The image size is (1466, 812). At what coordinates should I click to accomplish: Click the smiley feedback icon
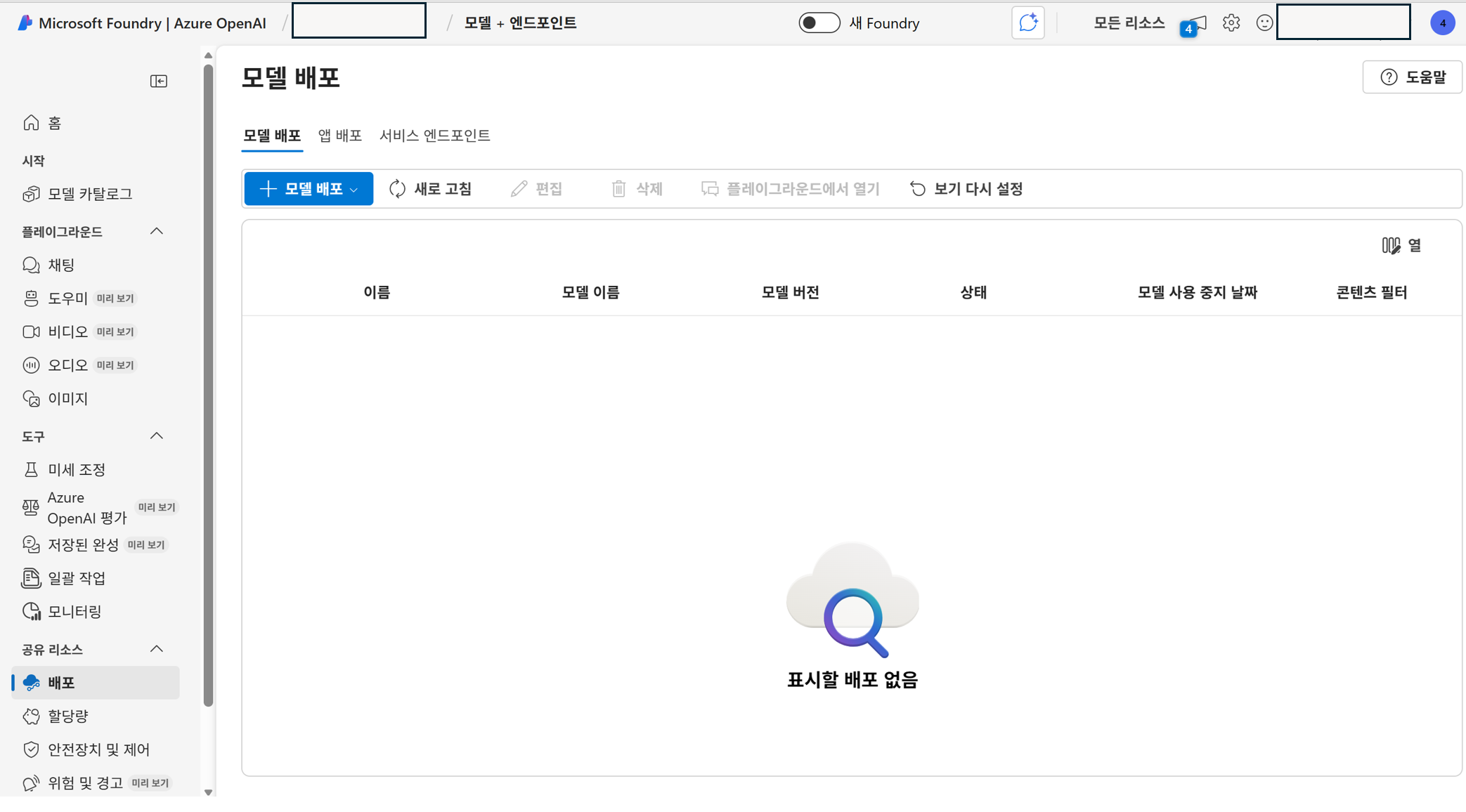1264,23
